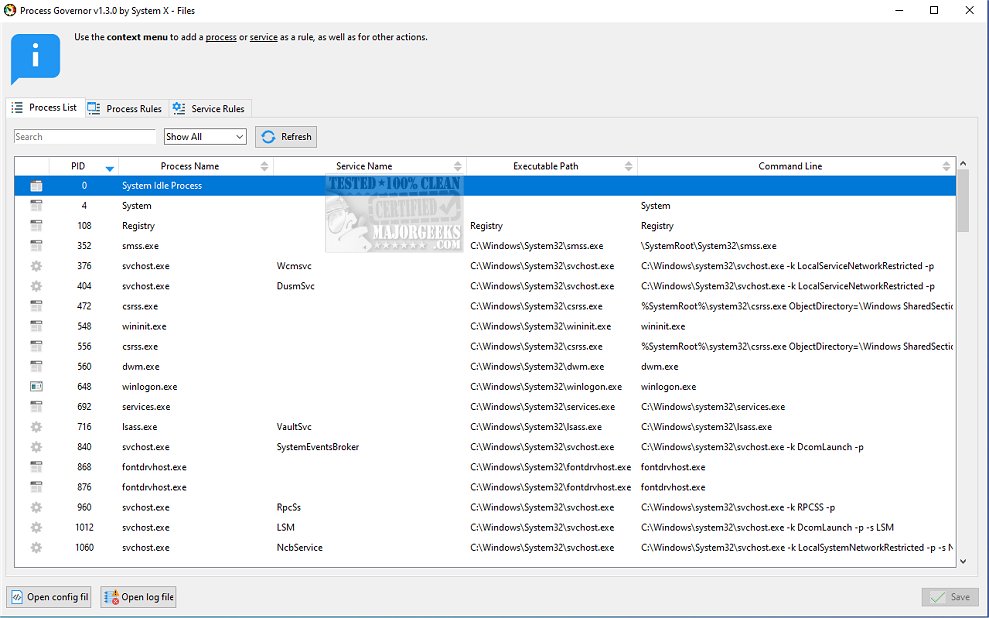Click the smss.exe process icon
The image size is (989, 618).
coord(36,246)
